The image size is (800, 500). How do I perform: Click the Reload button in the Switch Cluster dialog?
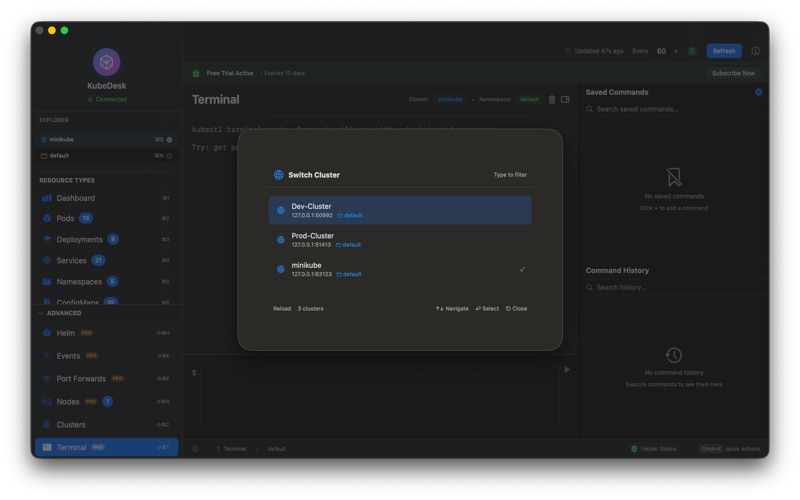tap(282, 309)
